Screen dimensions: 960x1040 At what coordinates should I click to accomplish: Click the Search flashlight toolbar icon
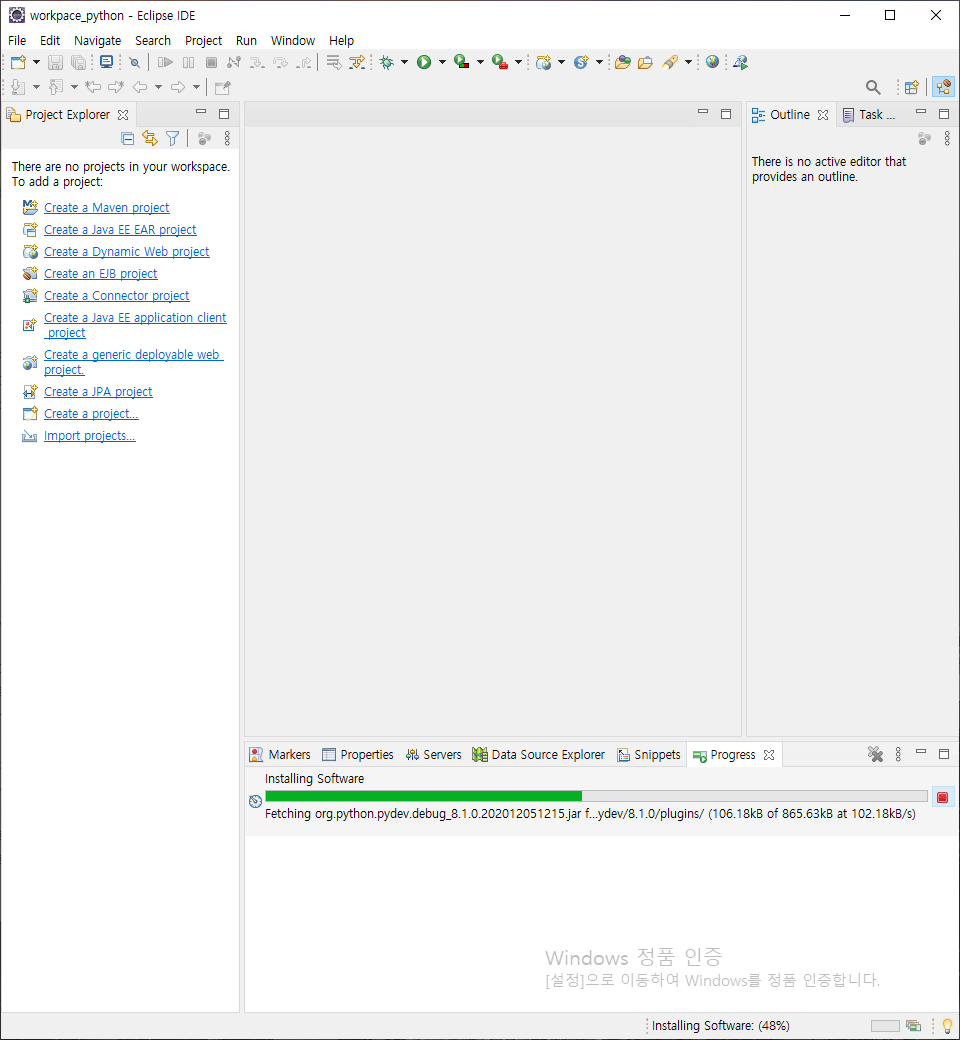pos(670,62)
